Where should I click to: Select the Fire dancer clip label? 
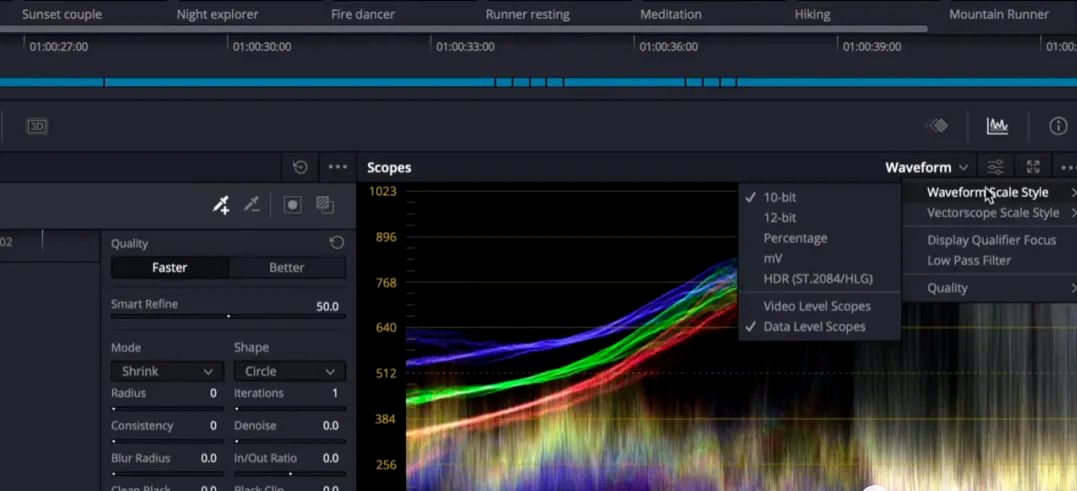coord(363,14)
